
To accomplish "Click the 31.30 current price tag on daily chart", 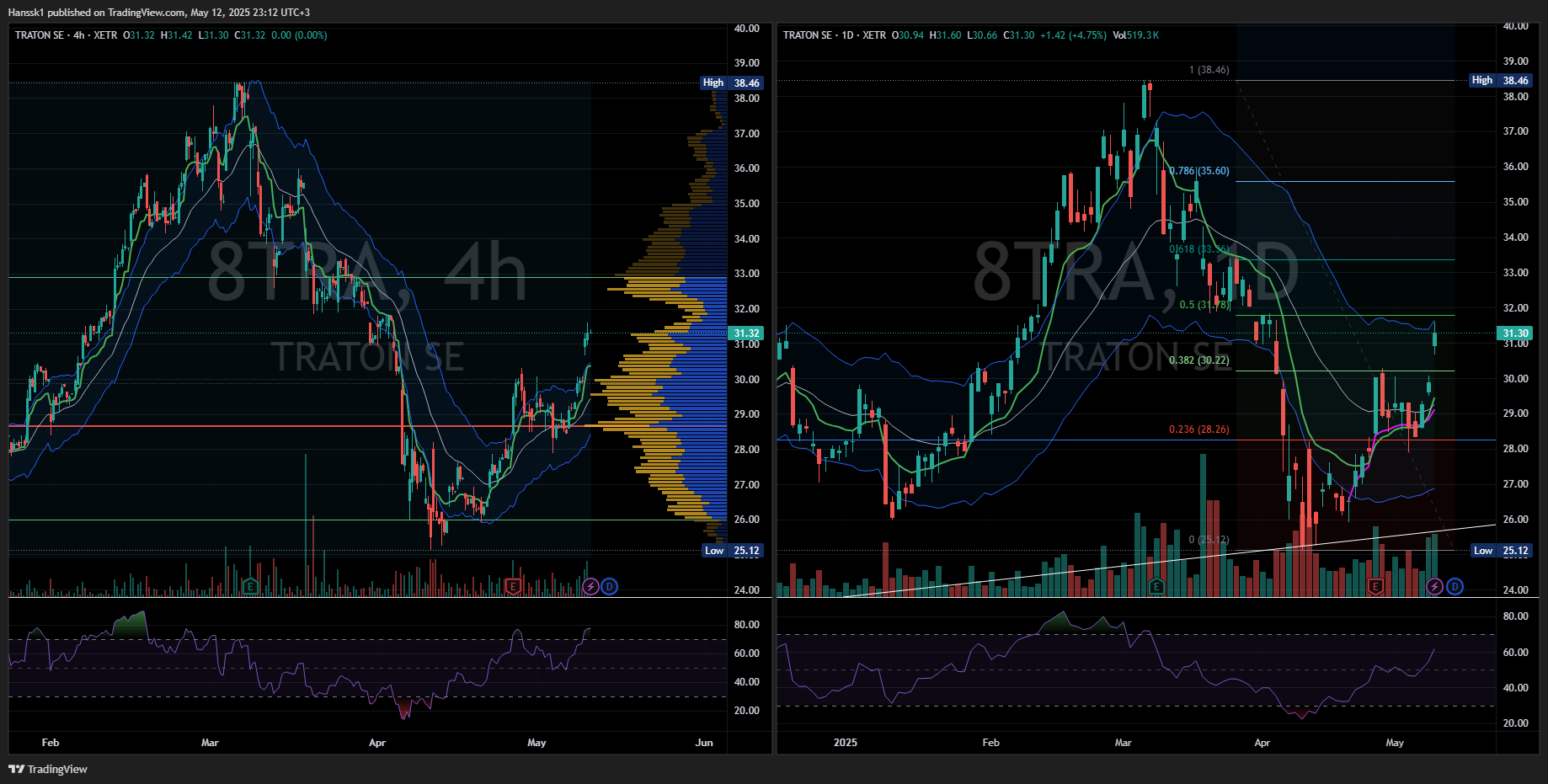I will (x=1515, y=333).
